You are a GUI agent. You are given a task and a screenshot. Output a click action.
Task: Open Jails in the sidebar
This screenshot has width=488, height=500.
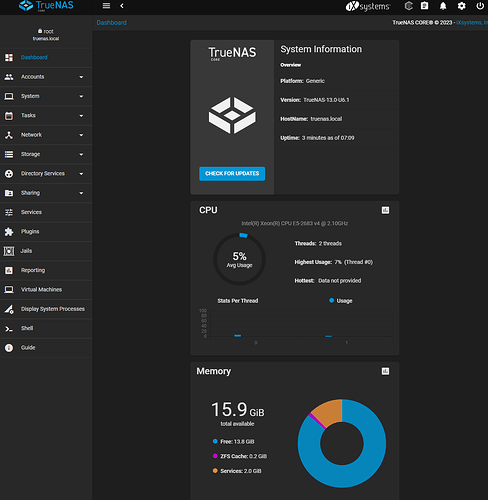tap(46, 251)
